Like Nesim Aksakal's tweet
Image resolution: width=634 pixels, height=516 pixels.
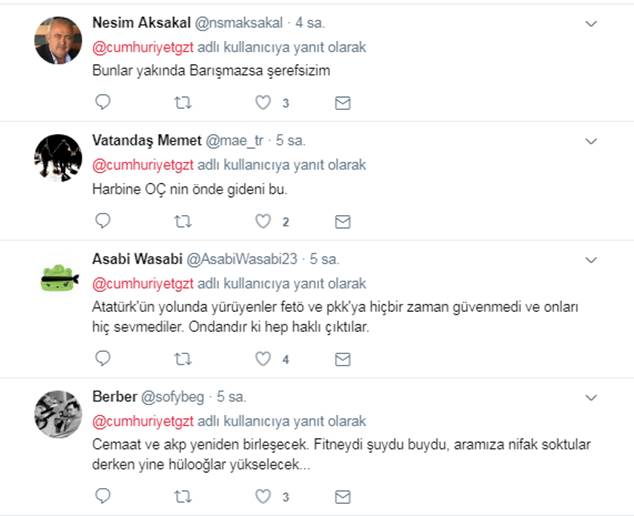(263, 103)
